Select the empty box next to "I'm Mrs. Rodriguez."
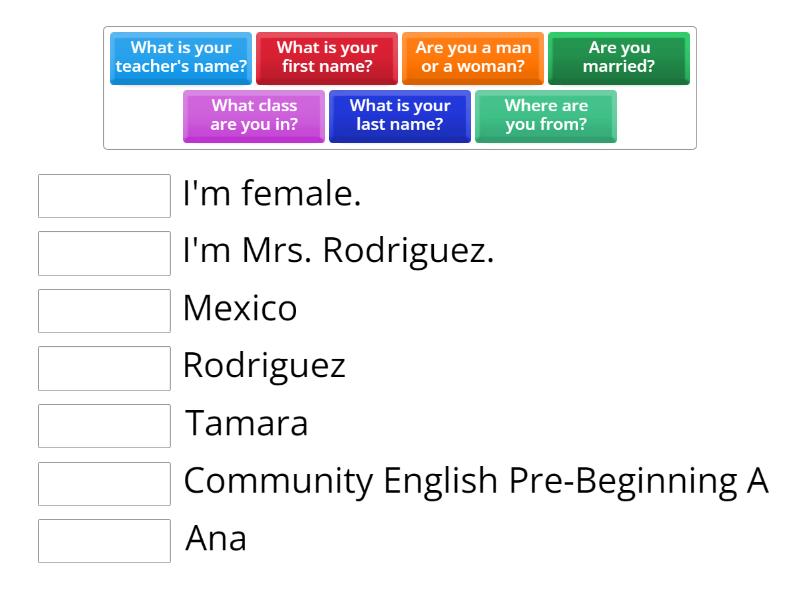The height and width of the screenshot is (600, 800). pyautogui.click(x=104, y=253)
